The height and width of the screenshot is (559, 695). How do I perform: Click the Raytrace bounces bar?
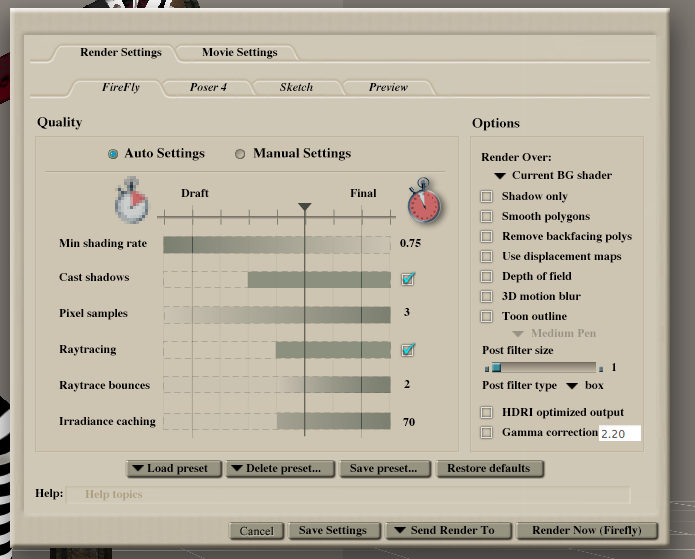(x=277, y=385)
